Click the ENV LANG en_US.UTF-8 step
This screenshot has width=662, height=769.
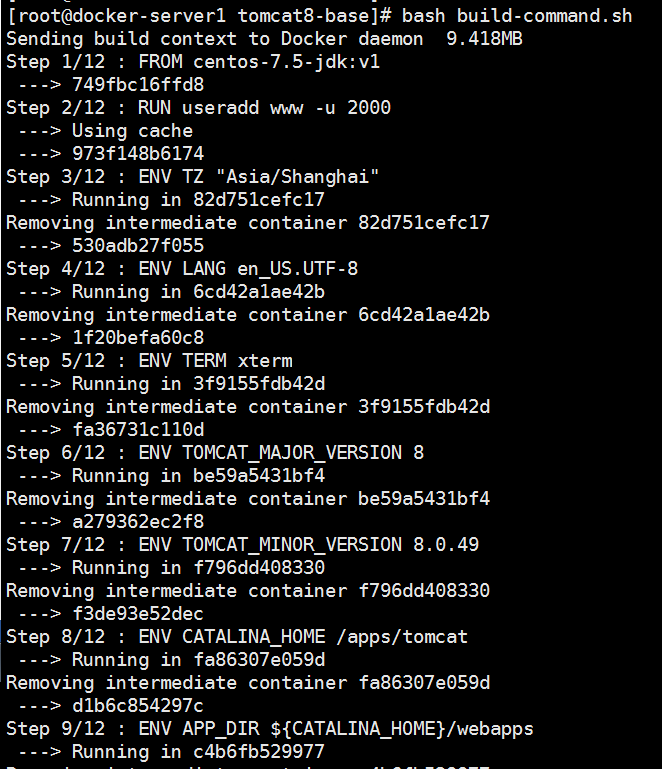click(182, 269)
